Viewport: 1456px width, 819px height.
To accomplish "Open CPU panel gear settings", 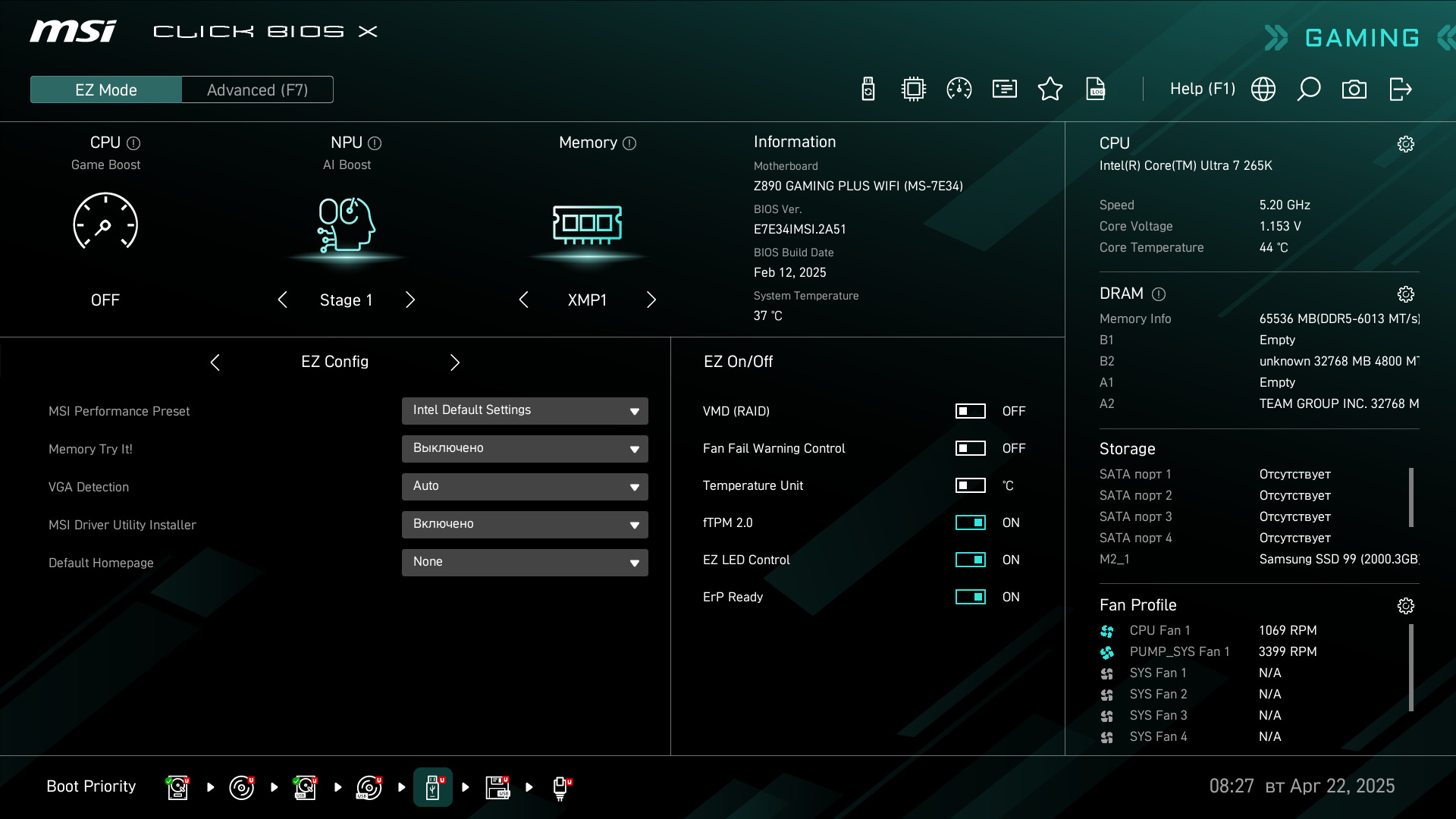I will [1406, 144].
